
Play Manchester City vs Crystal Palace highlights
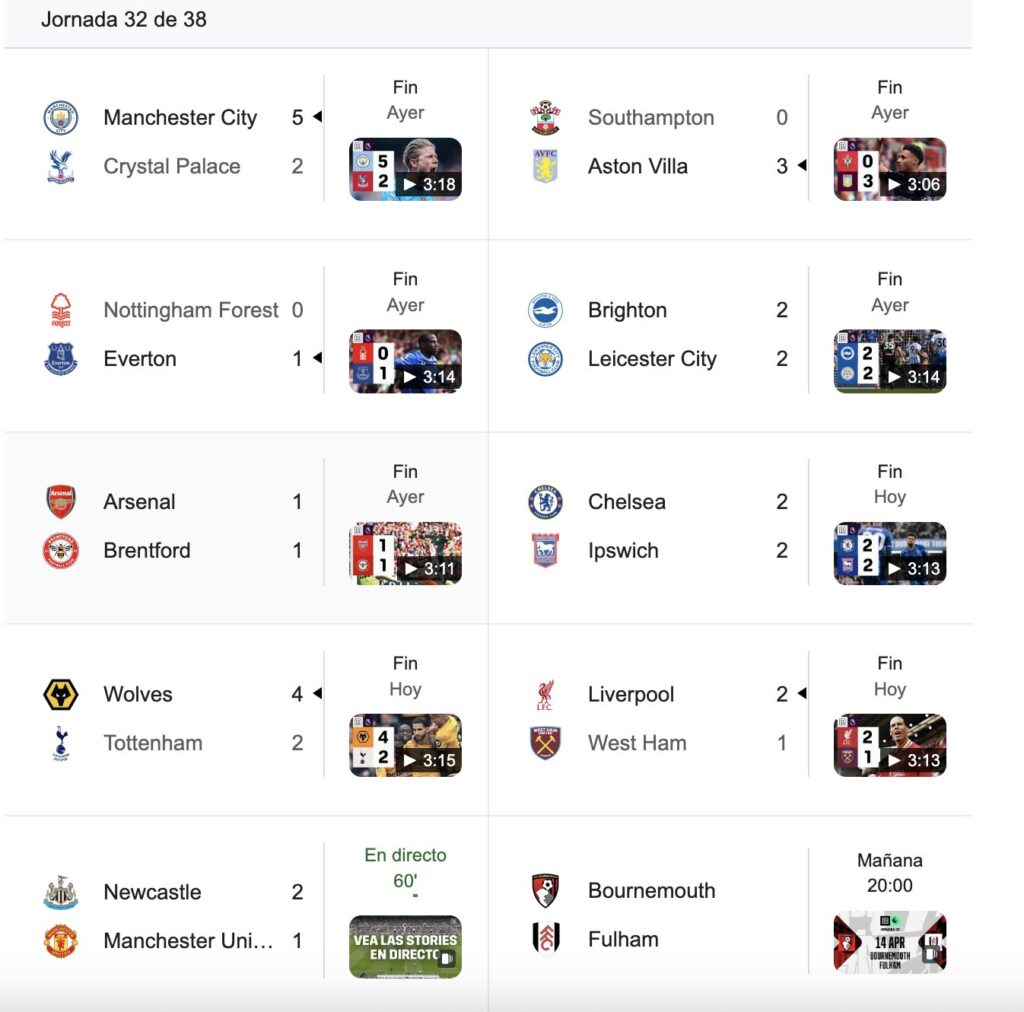point(406,169)
